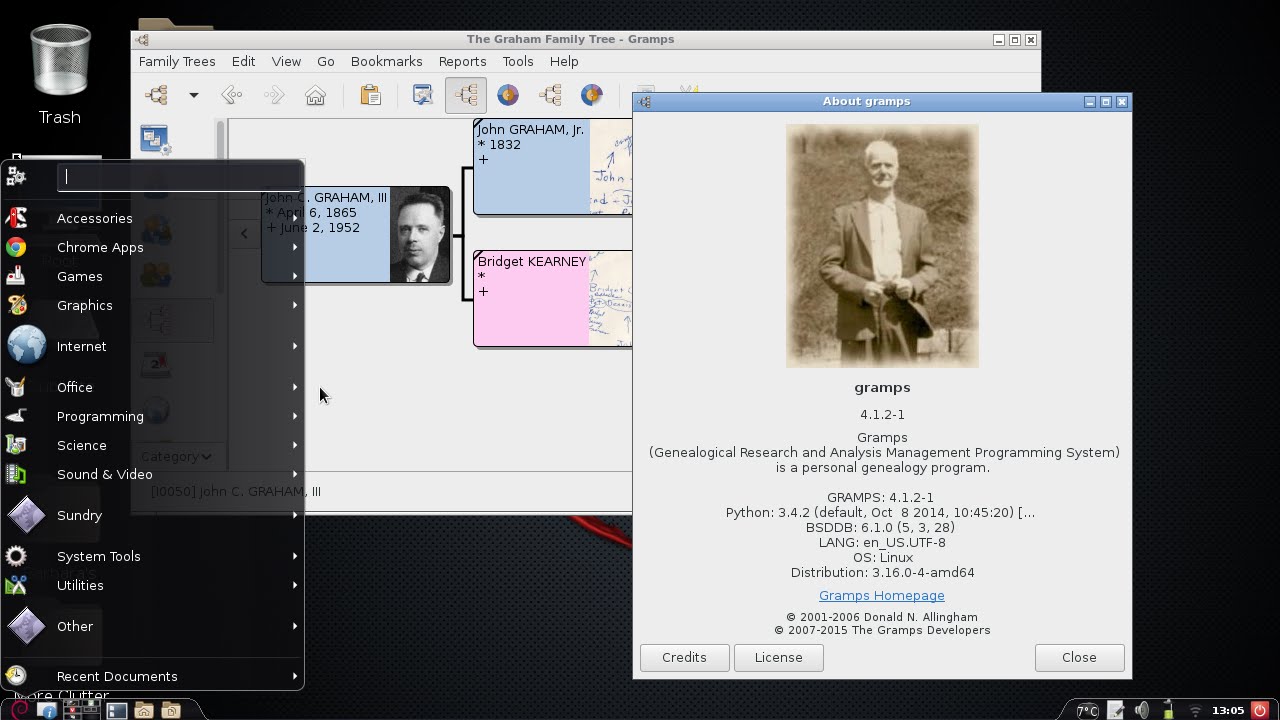Open the Bookmarks menu
Viewport: 1280px width, 720px height.
(386, 61)
